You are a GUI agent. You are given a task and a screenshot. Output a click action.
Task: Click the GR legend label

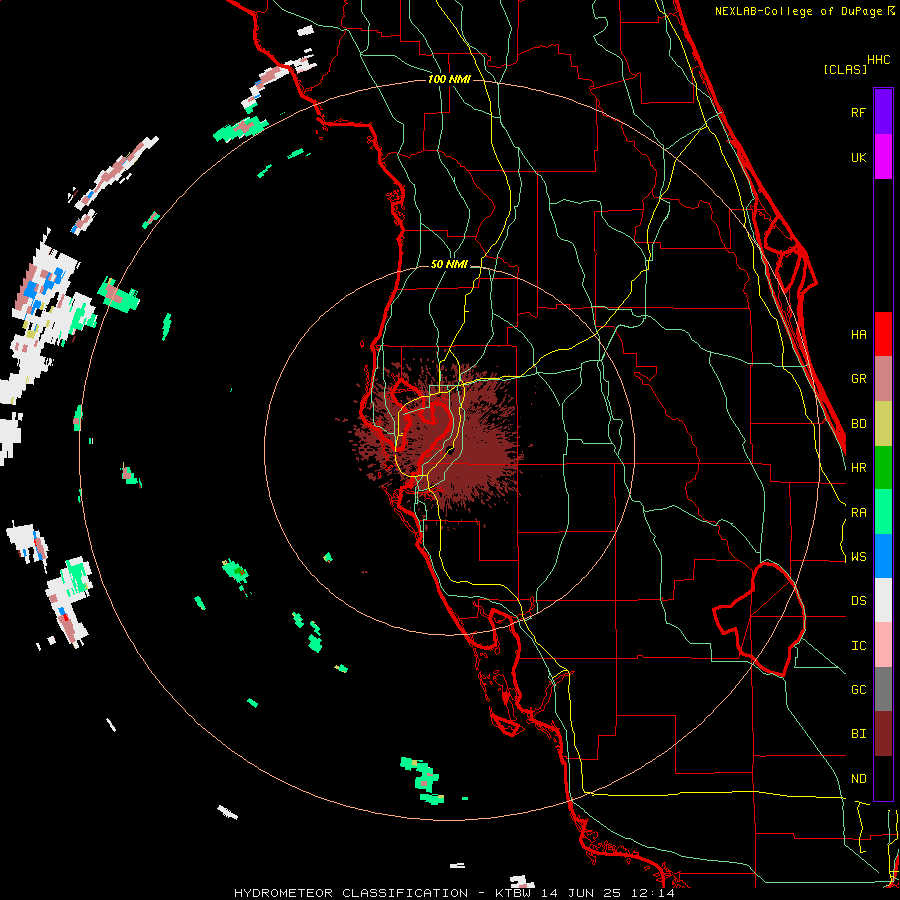(x=858, y=379)
